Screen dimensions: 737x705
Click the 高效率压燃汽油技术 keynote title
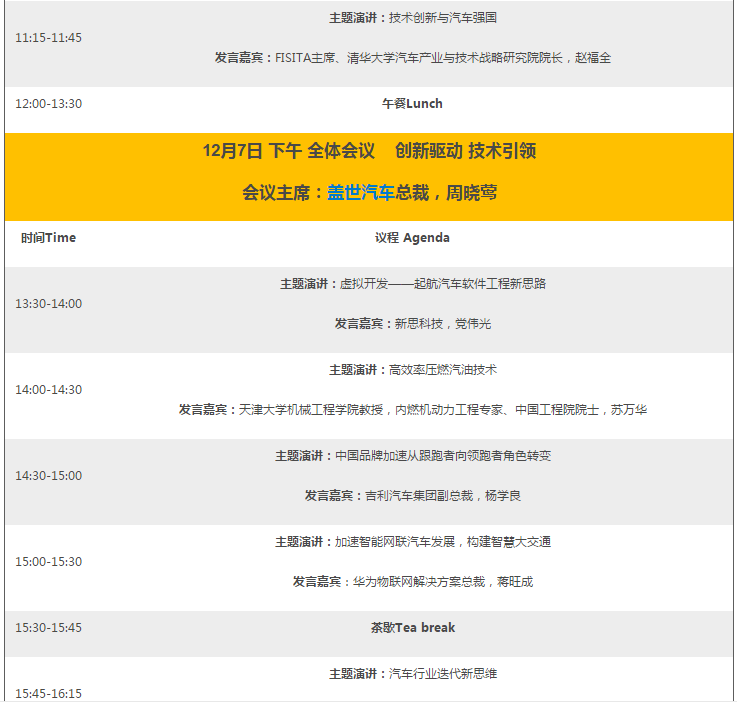(412, 370)
